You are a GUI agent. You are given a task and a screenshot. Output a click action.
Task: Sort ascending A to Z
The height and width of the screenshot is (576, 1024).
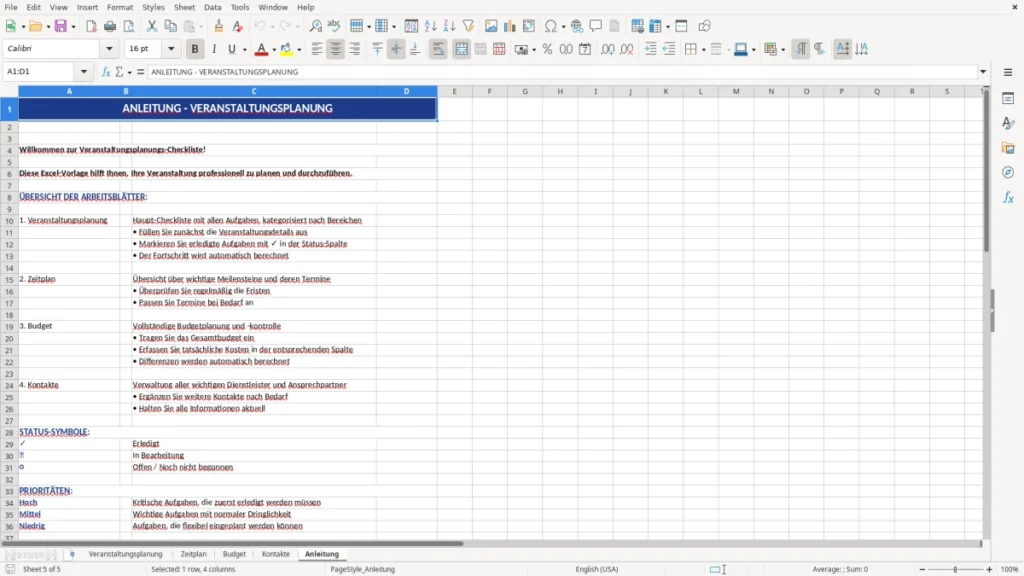430,26
